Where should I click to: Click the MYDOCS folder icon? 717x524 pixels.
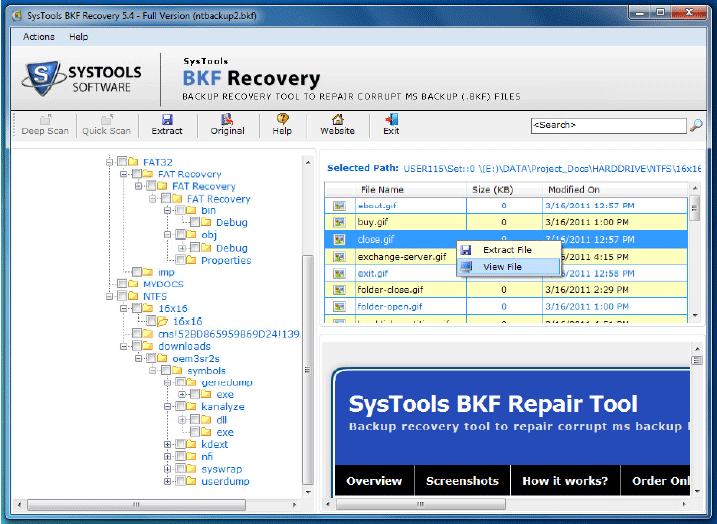134,283
